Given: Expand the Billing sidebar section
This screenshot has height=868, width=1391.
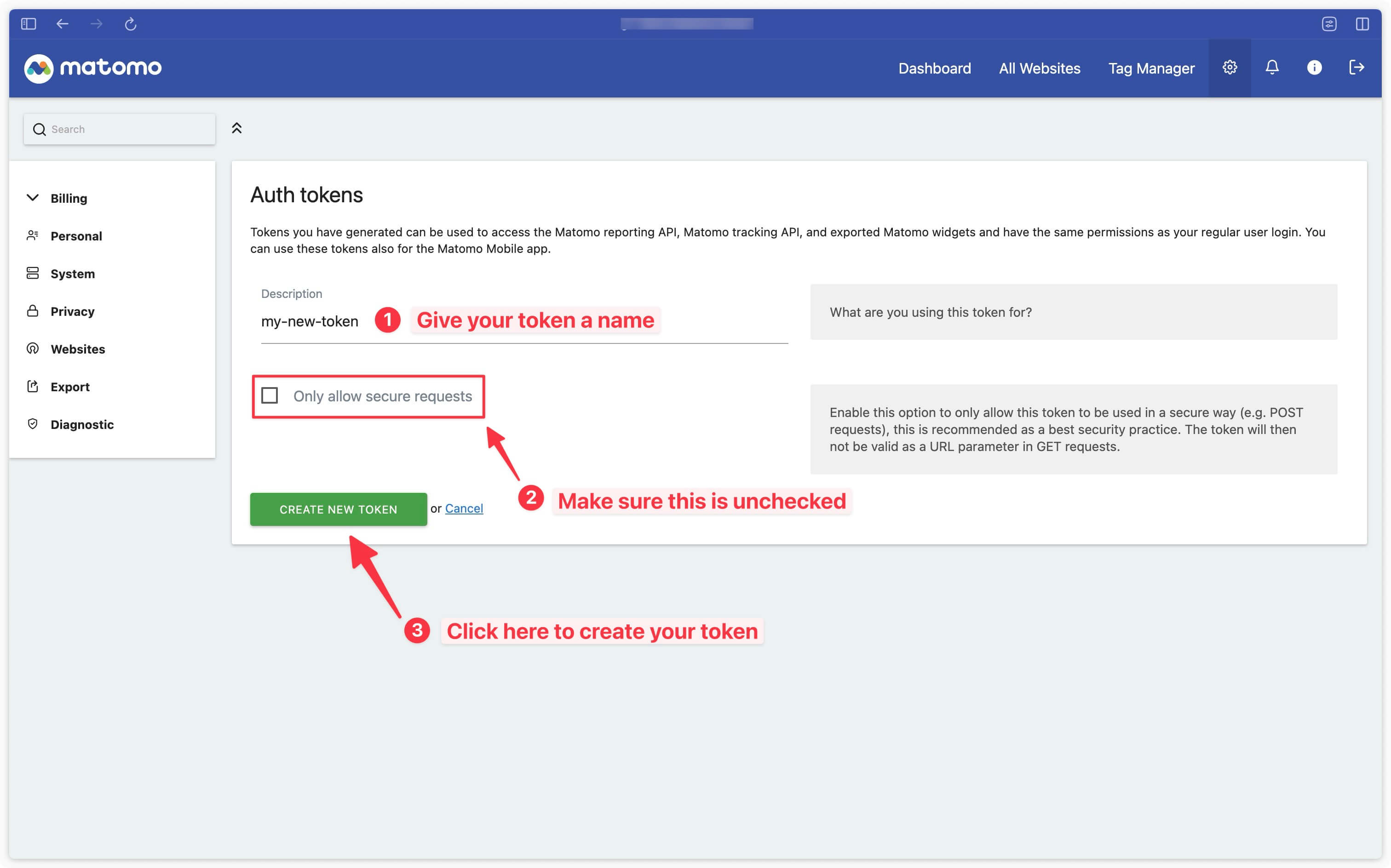Looking at the screenshot, I should pos(68,197).
